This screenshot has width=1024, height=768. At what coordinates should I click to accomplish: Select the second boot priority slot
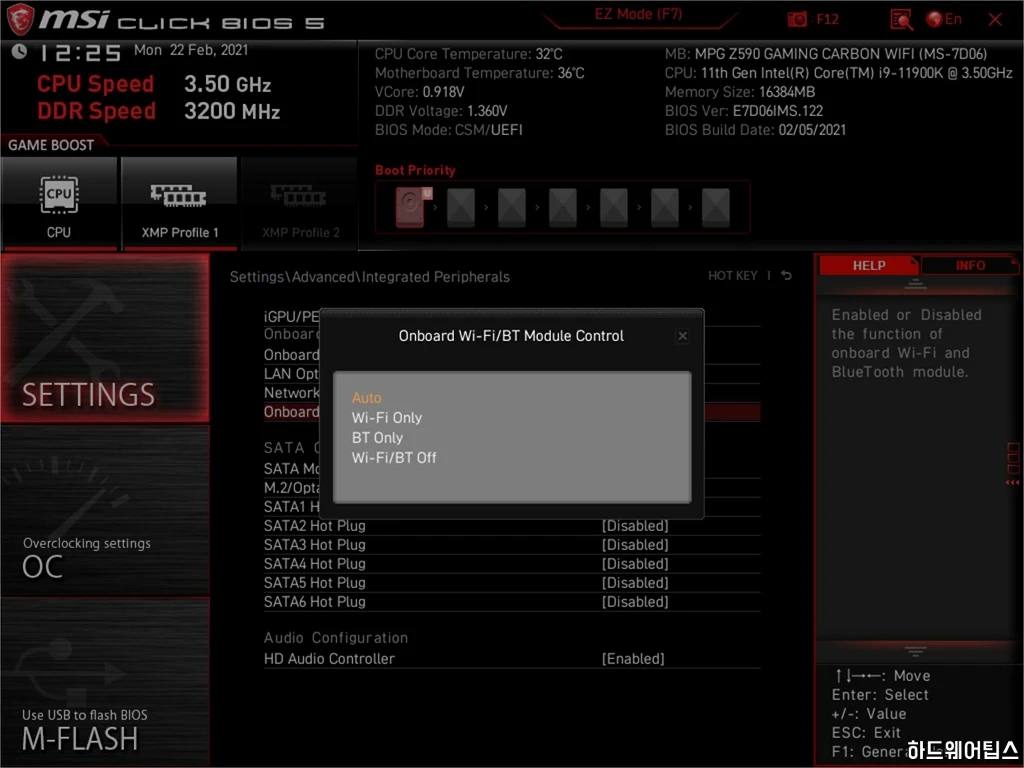(461, 208)
